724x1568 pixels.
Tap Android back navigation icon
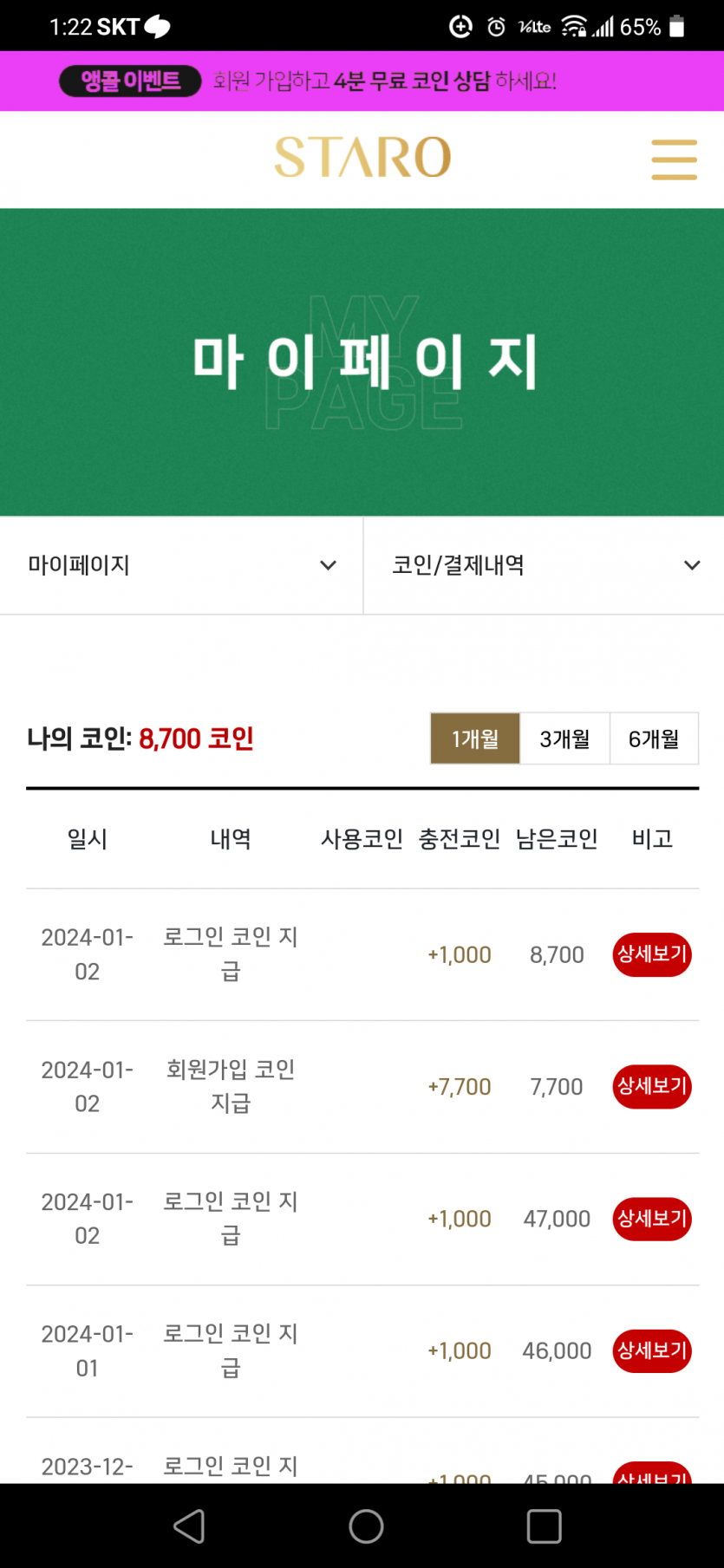189,1526
